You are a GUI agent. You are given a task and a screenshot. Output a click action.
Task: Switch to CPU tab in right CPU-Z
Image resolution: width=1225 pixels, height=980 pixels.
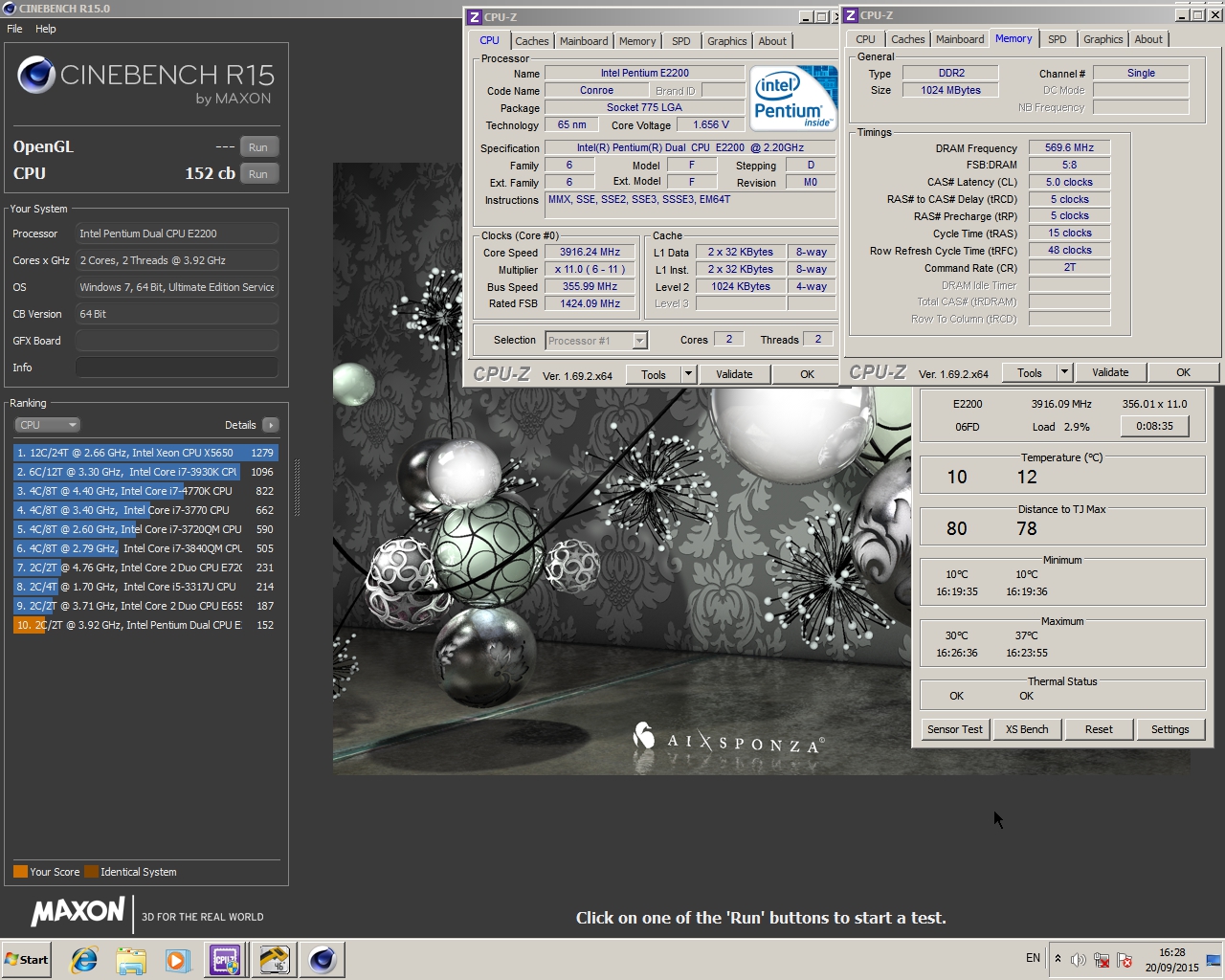tap(865, 39)
